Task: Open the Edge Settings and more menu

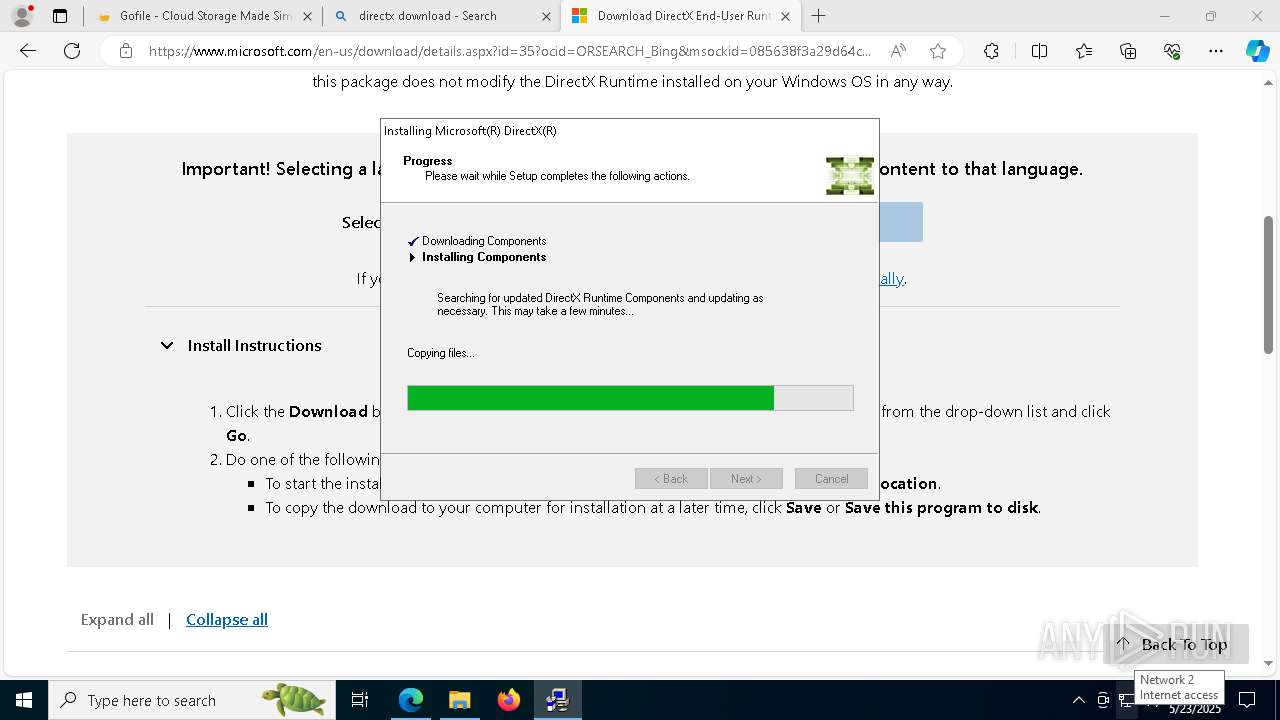Action: [1216, 51]
